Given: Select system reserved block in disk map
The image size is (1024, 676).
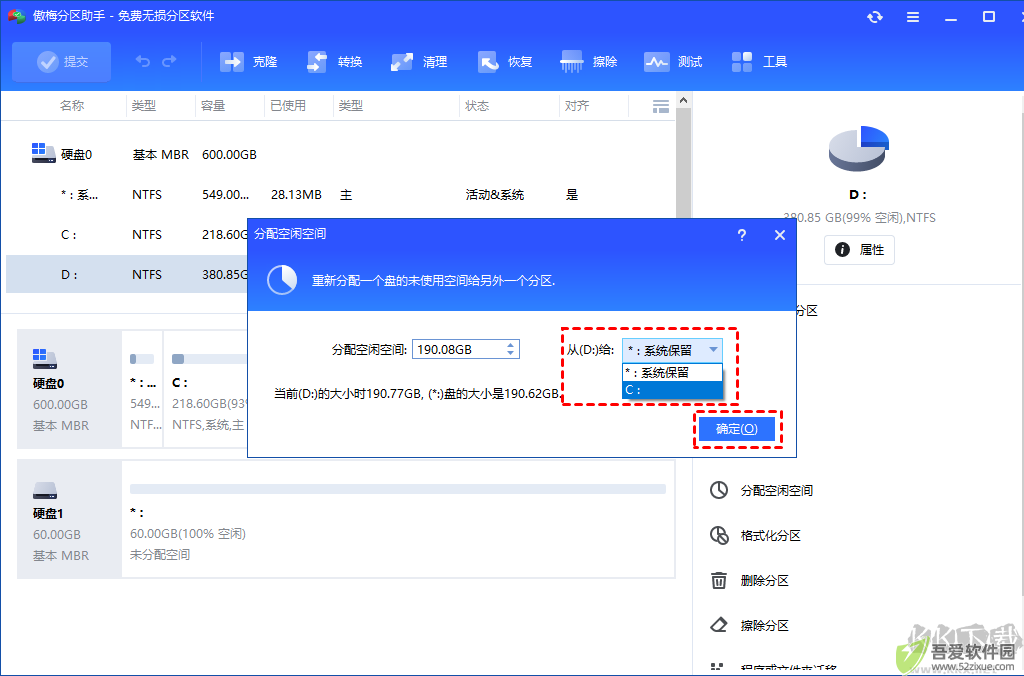Looking at the screenshot, I should pos(142,389).
